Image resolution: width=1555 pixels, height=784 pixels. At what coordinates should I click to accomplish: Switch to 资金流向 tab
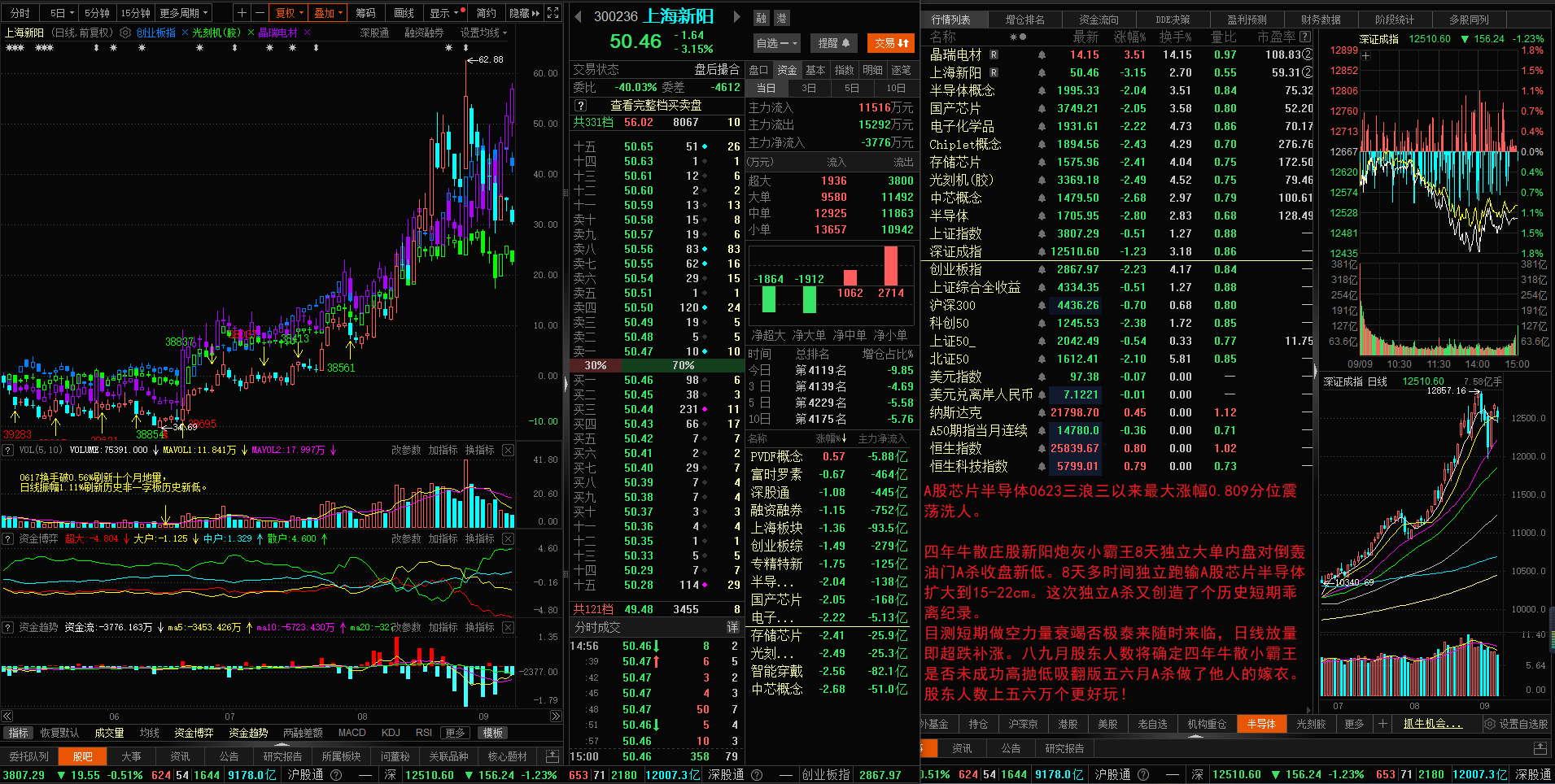pos(1099,20)
